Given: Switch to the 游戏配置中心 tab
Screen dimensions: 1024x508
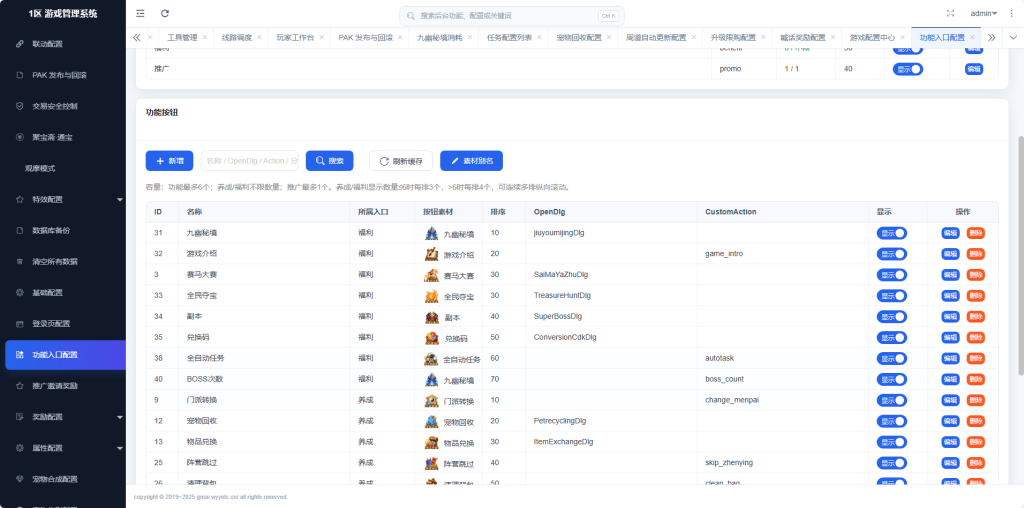Looking at the screenshot, I should [872, 37].
